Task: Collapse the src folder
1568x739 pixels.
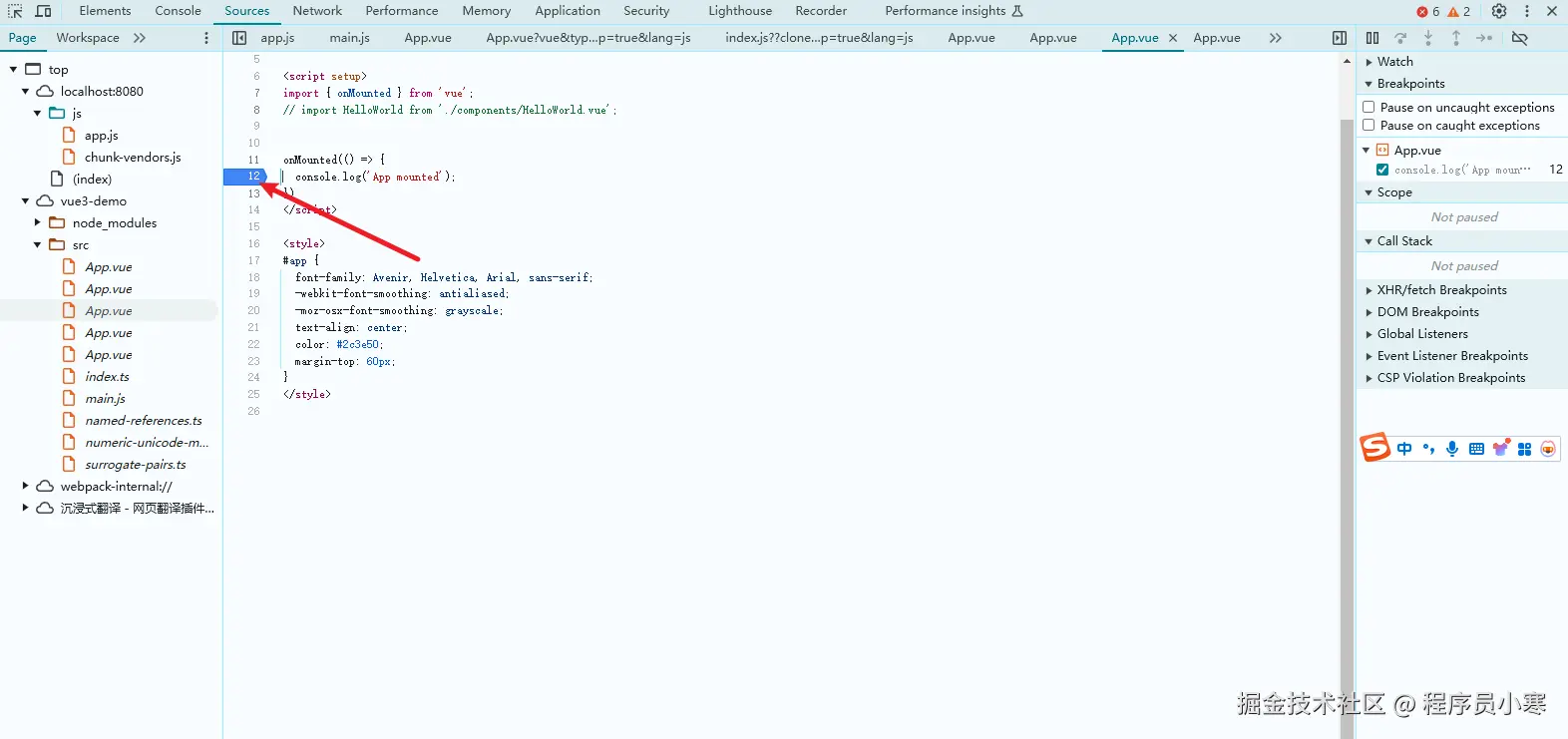Action: point(37,244)
